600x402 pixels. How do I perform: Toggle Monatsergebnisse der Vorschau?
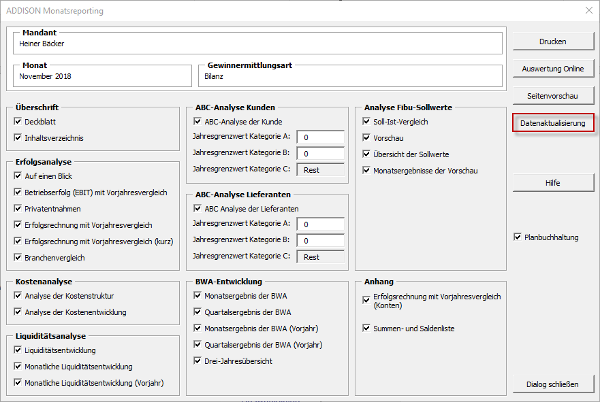[366, 170]
